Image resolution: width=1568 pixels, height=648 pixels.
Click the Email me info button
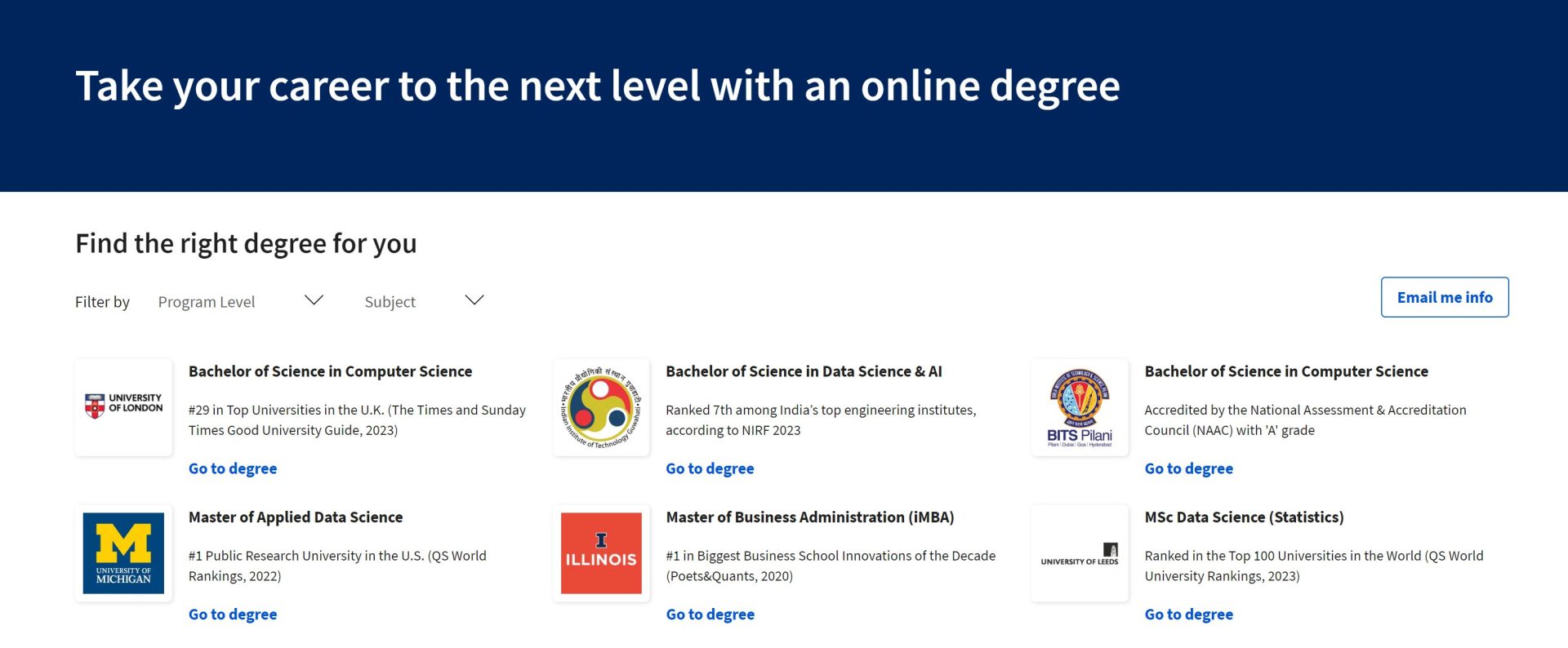coord(1444,297)
